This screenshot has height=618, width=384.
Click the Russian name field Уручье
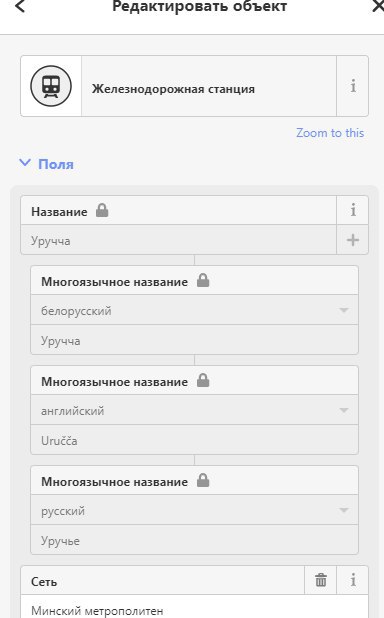coord(194,540)
